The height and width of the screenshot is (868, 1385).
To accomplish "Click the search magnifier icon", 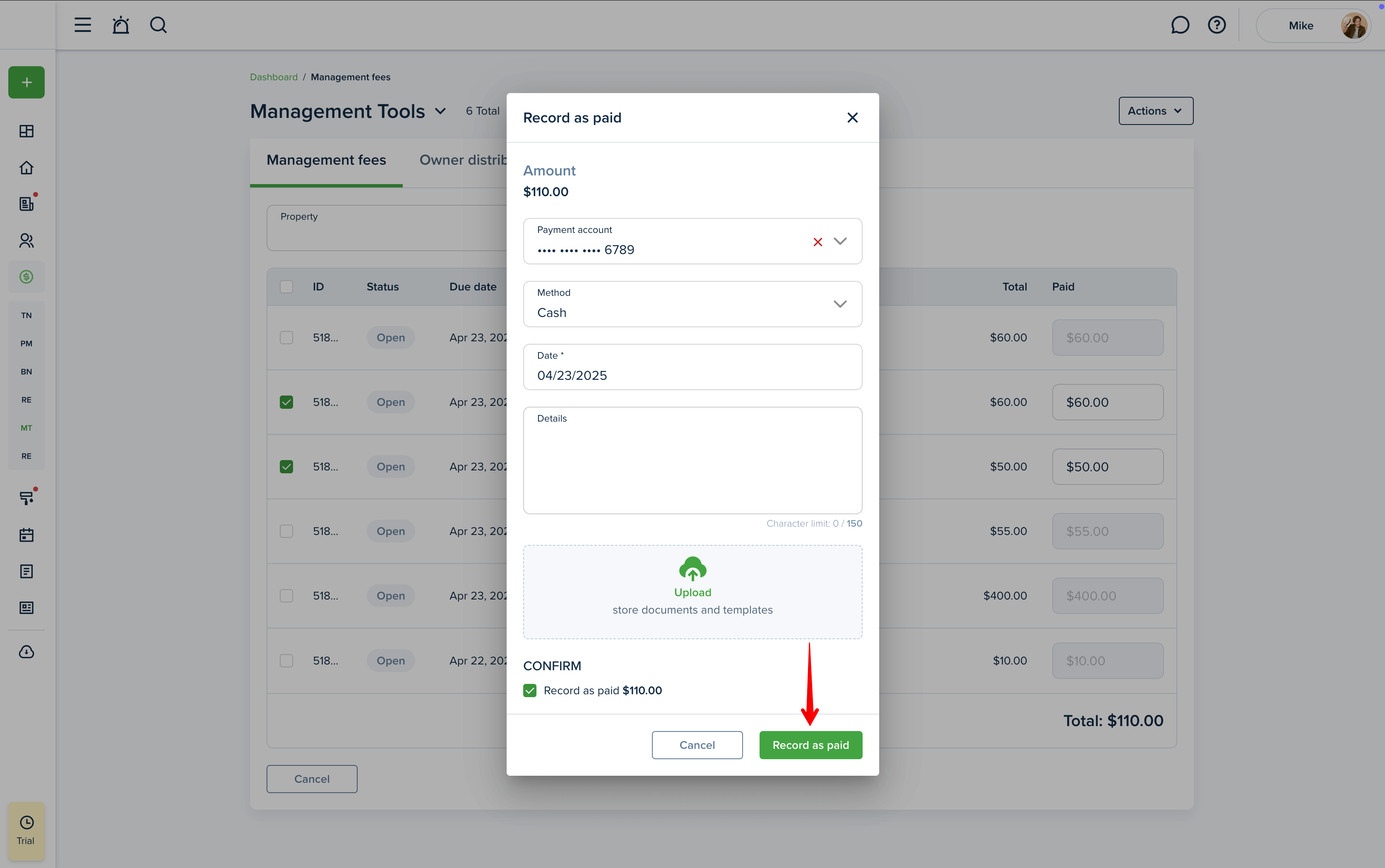I will click(x=159, y=25).
